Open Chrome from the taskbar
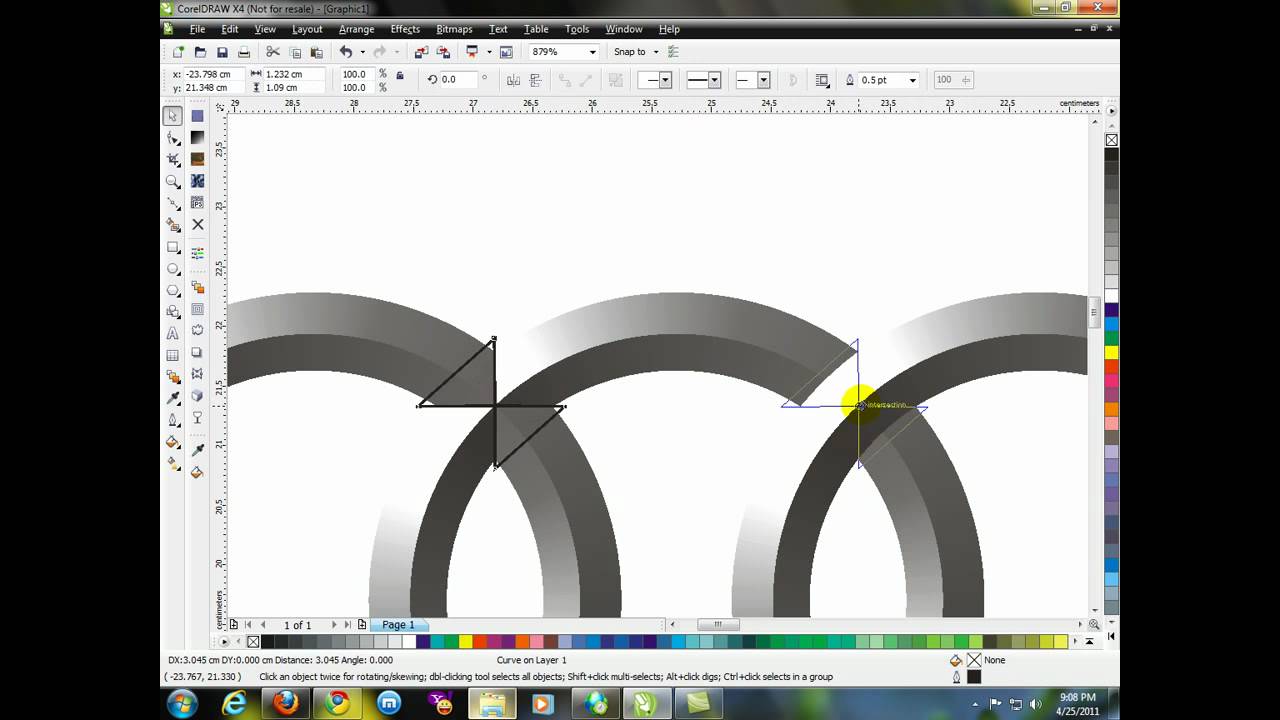This screenshot has width=1280, height=720. coord(337,704)
